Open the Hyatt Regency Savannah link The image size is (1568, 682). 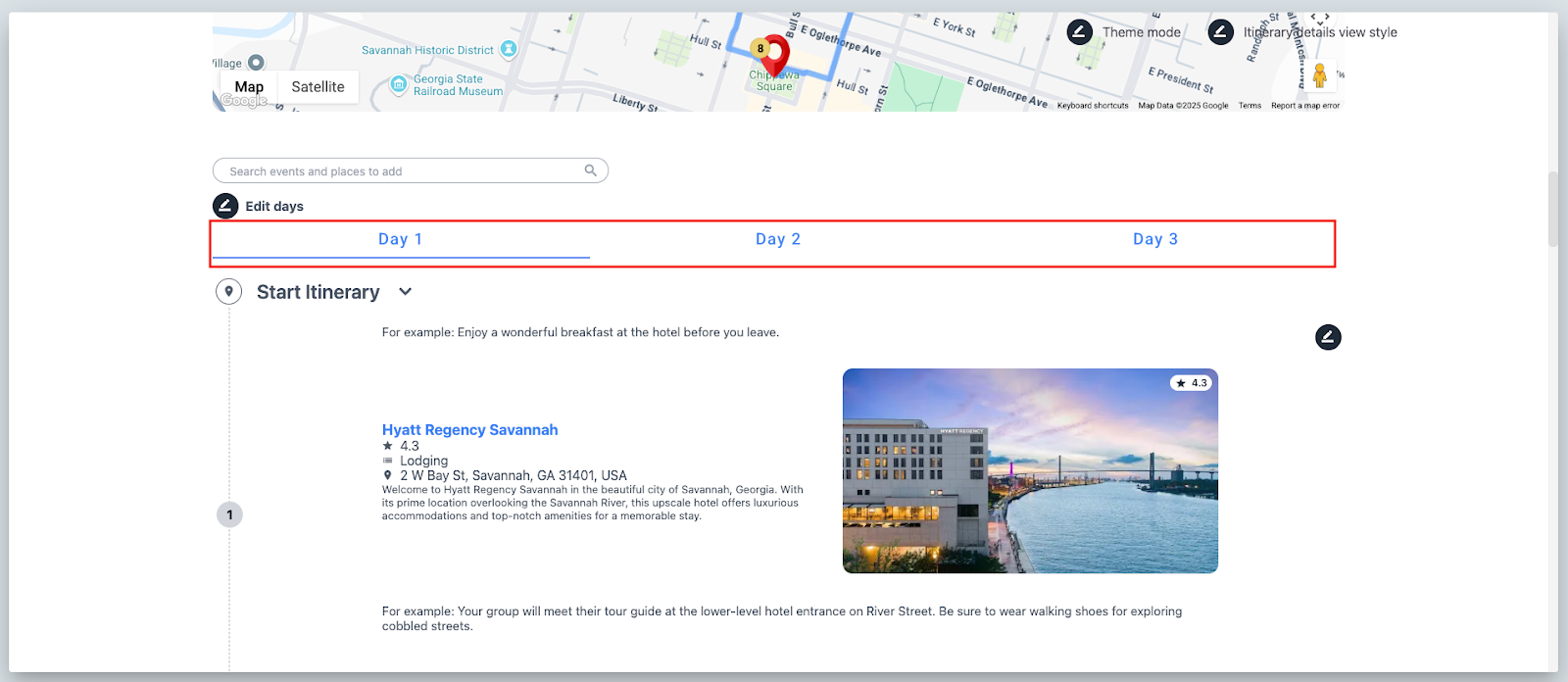tap(469, 430)
